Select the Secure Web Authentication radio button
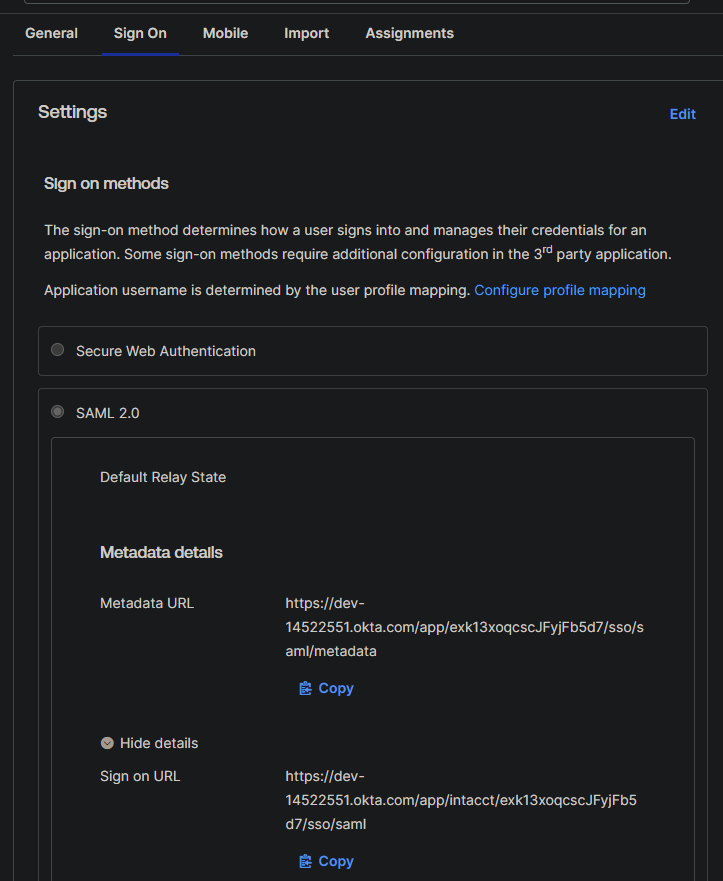 tap(57, 350)
